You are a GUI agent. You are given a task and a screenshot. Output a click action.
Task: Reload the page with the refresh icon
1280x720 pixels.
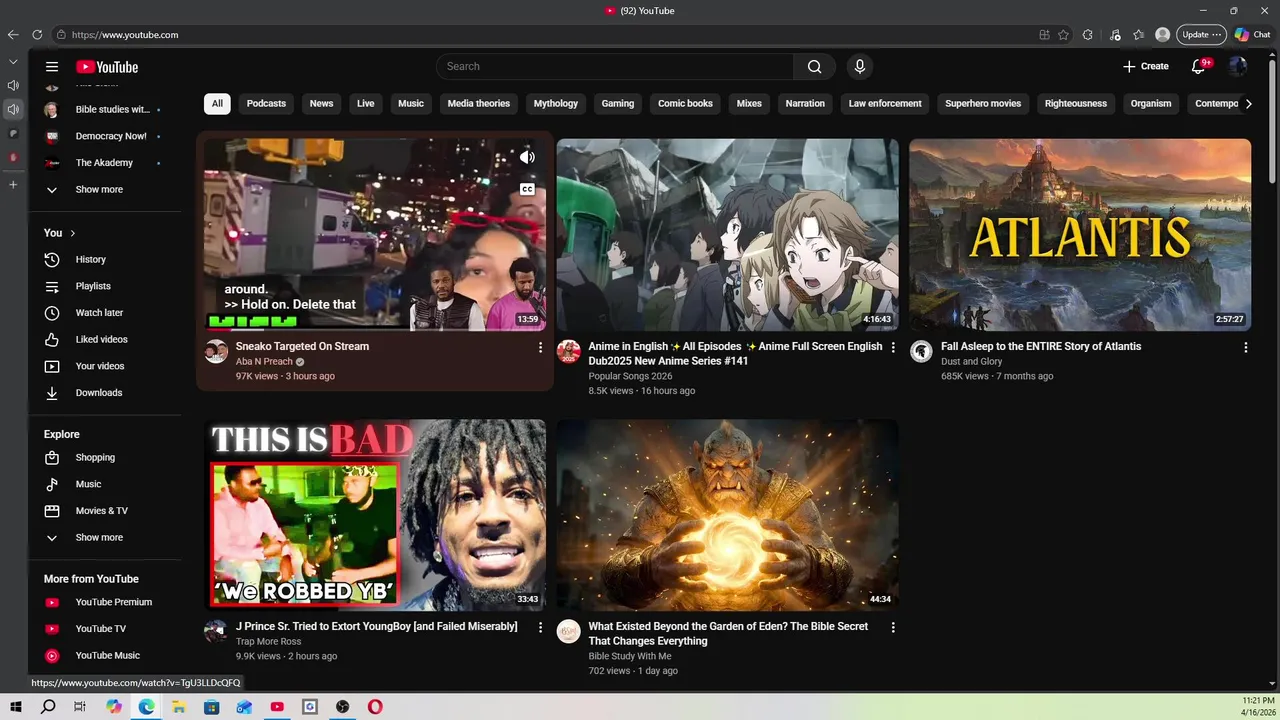click(37, 34)
